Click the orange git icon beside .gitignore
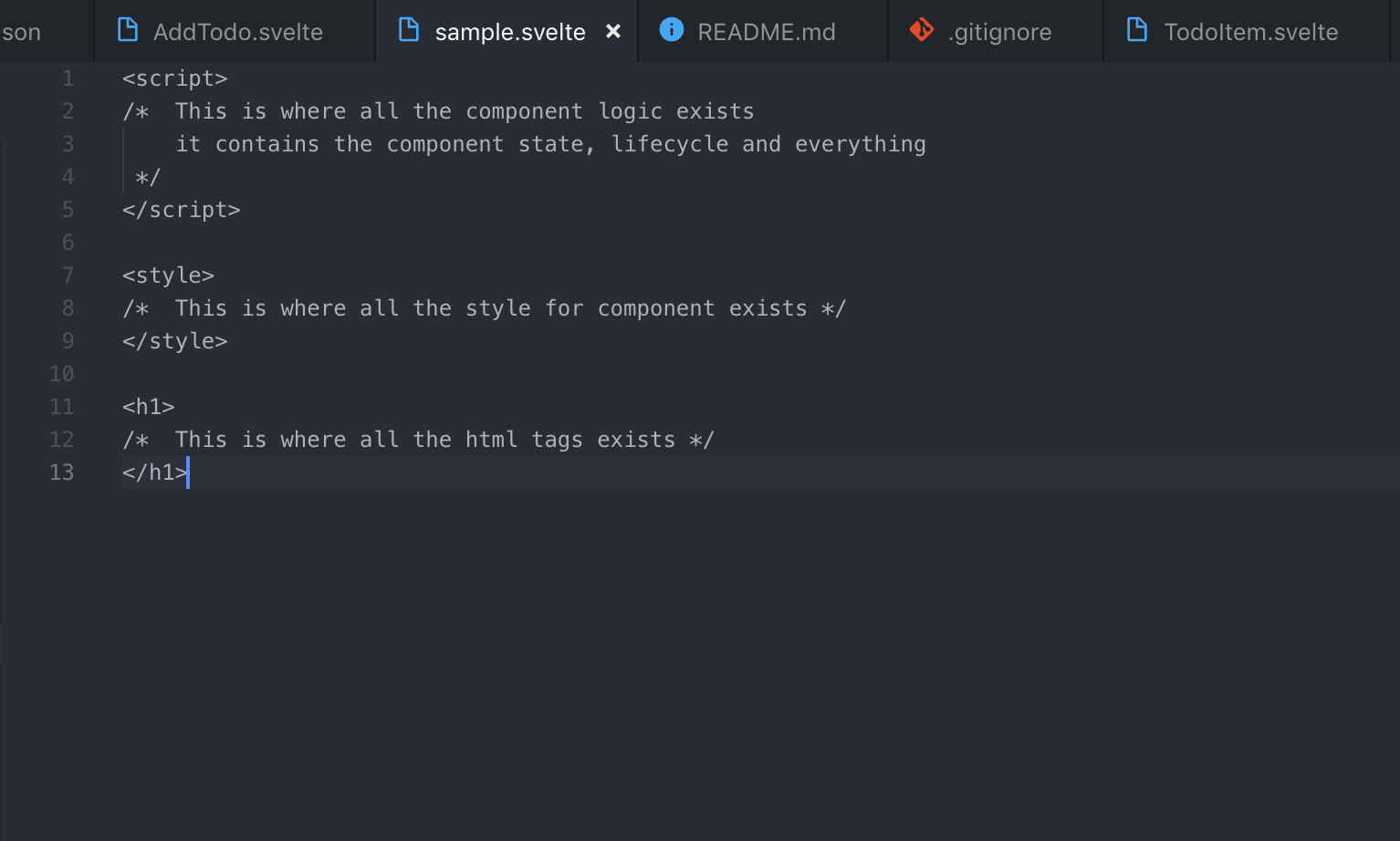Viewport: 1400px width, 841px height. pos(921,30)
